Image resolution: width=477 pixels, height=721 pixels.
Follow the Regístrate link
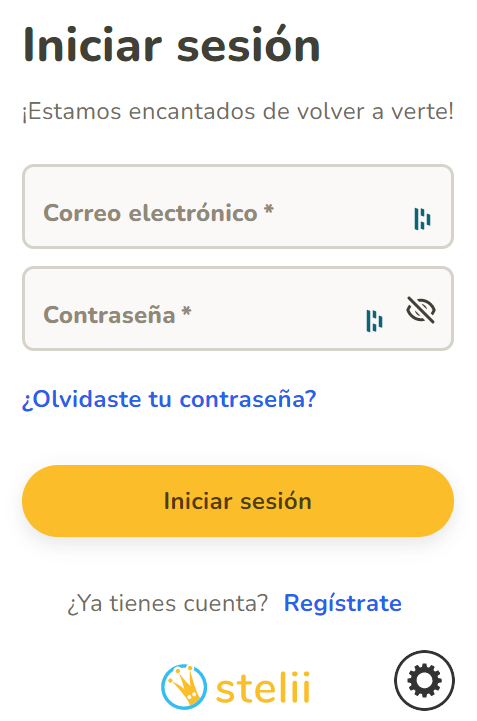tap(343, 603)
